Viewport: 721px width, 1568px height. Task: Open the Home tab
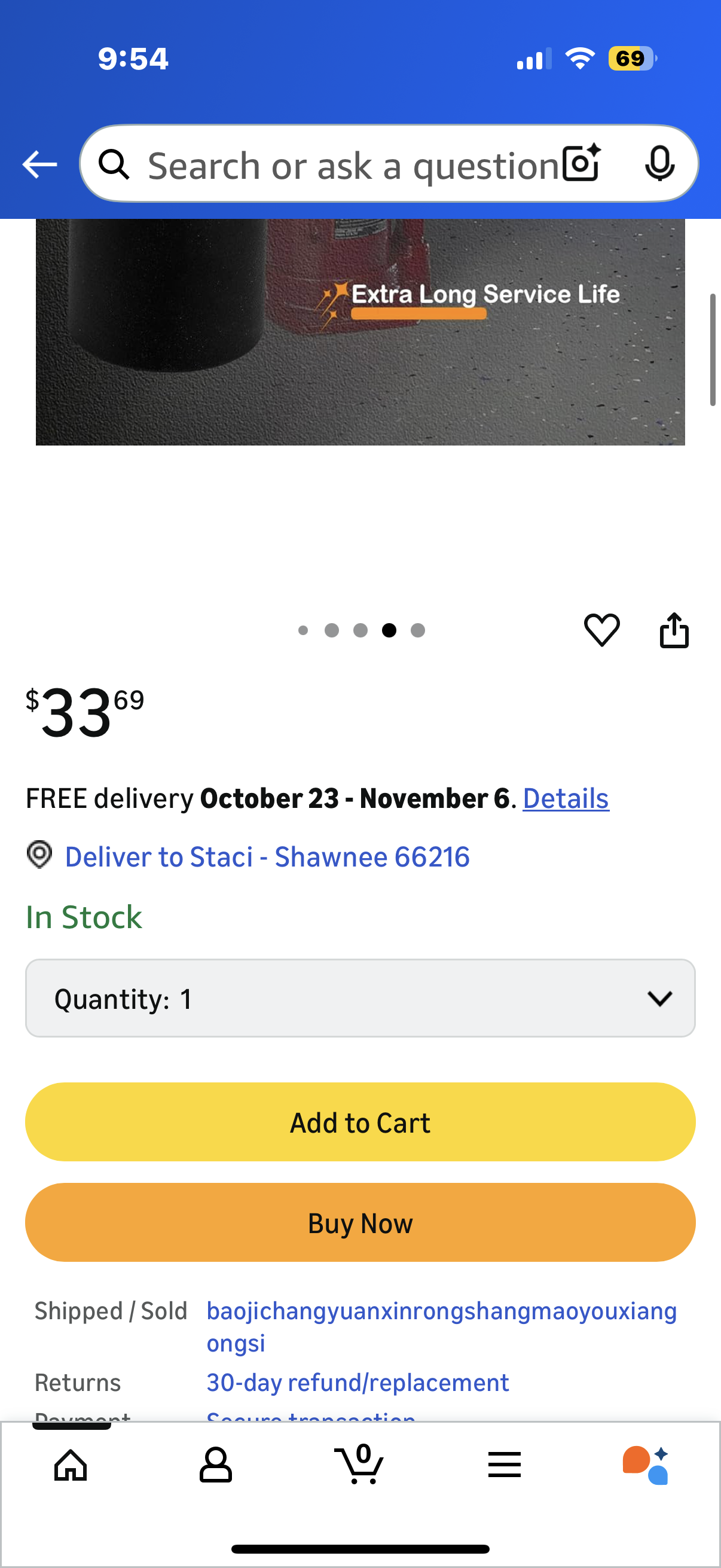point(71,1465)
